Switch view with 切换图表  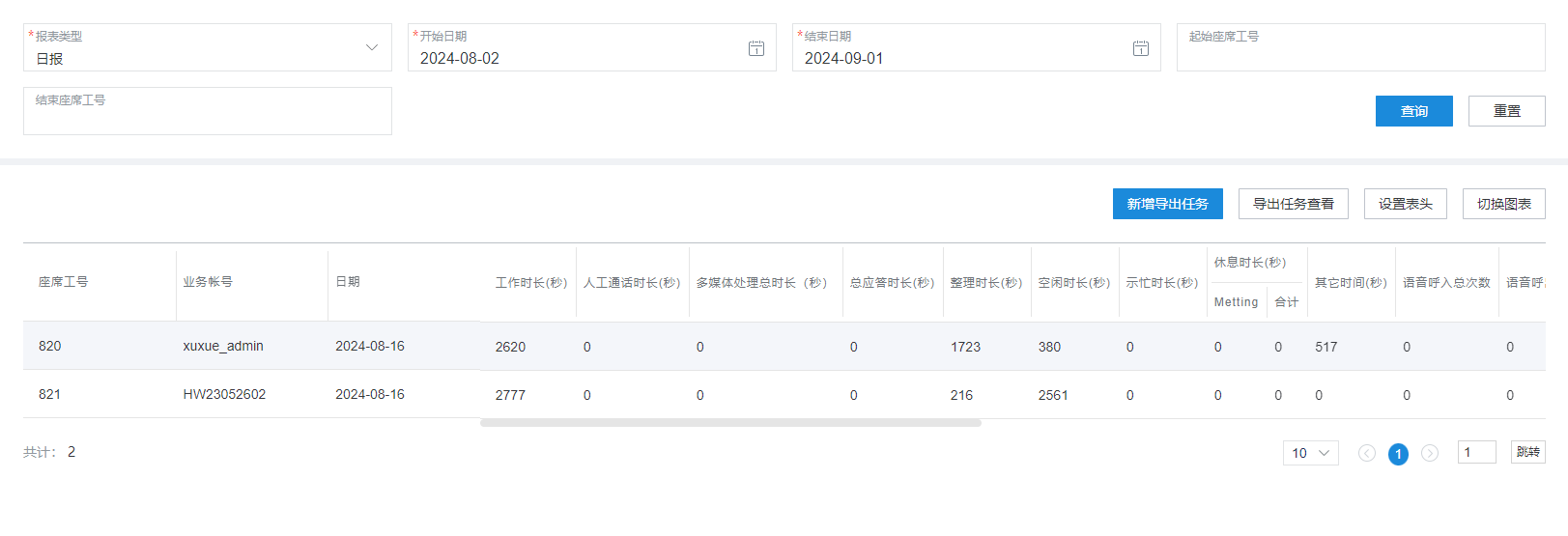pyautogui.click(x=1504, y=204)
